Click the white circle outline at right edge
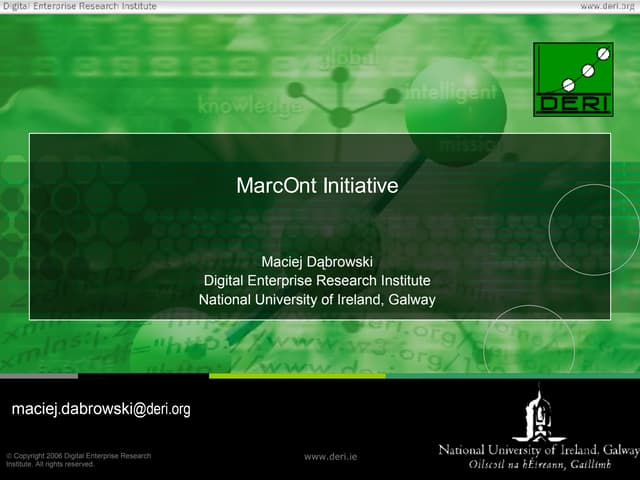Image resolution: width=640 pixels, height=480 pixels. click(596, 229)
